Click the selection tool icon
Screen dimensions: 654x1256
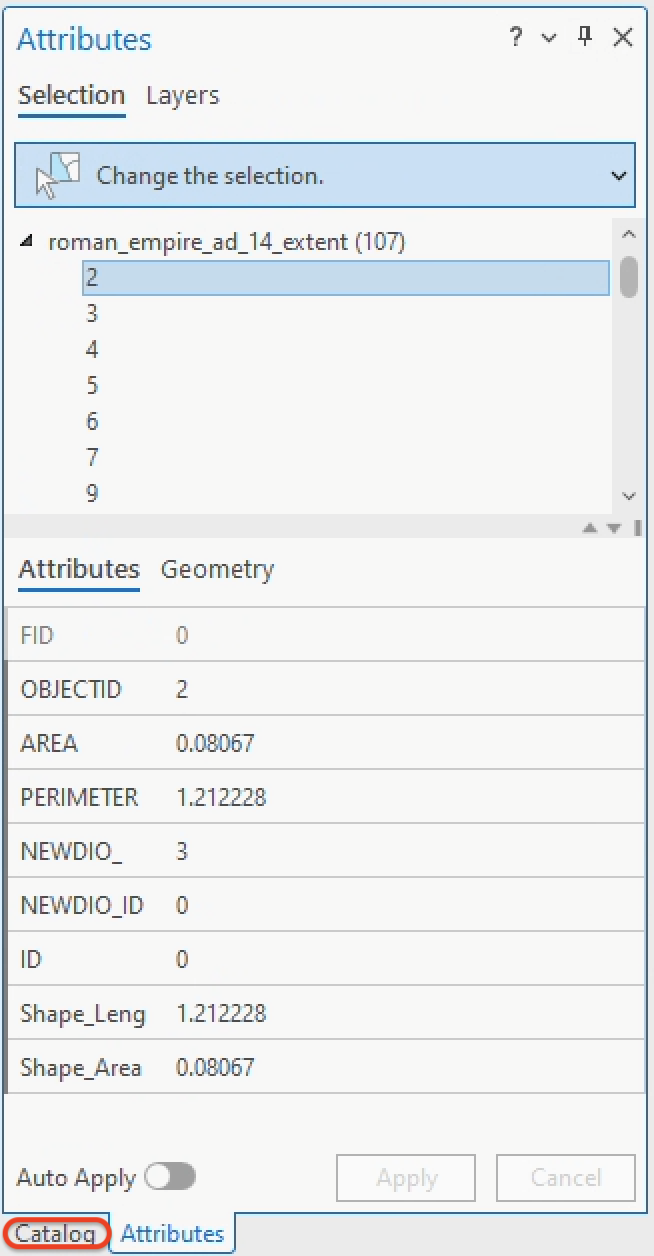(x=57, y=176)
